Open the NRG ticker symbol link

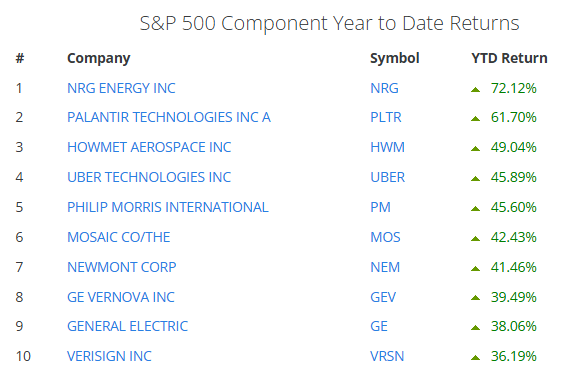click(384, 88)
